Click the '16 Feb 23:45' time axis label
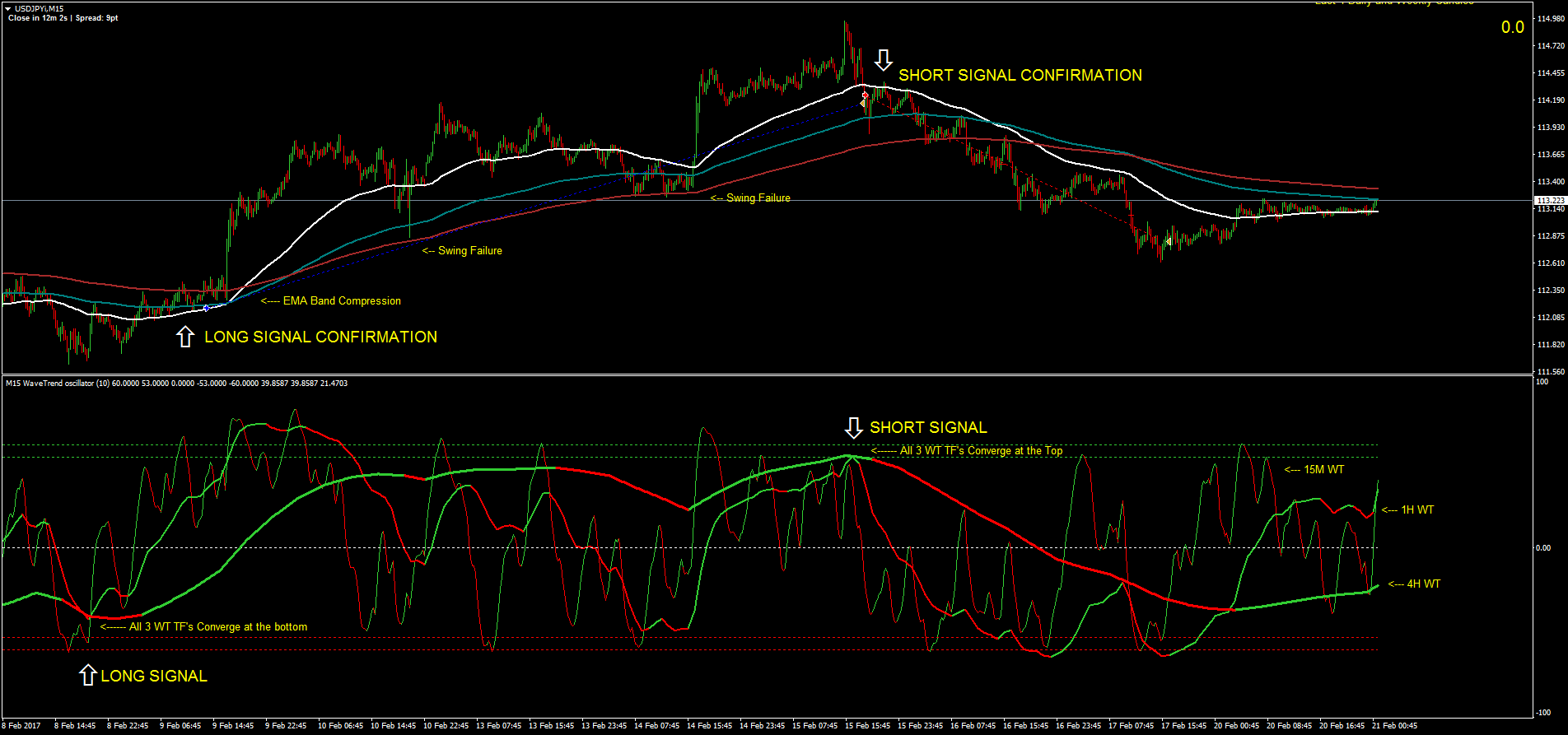 pyautogui.click(x=1078, y=726)
